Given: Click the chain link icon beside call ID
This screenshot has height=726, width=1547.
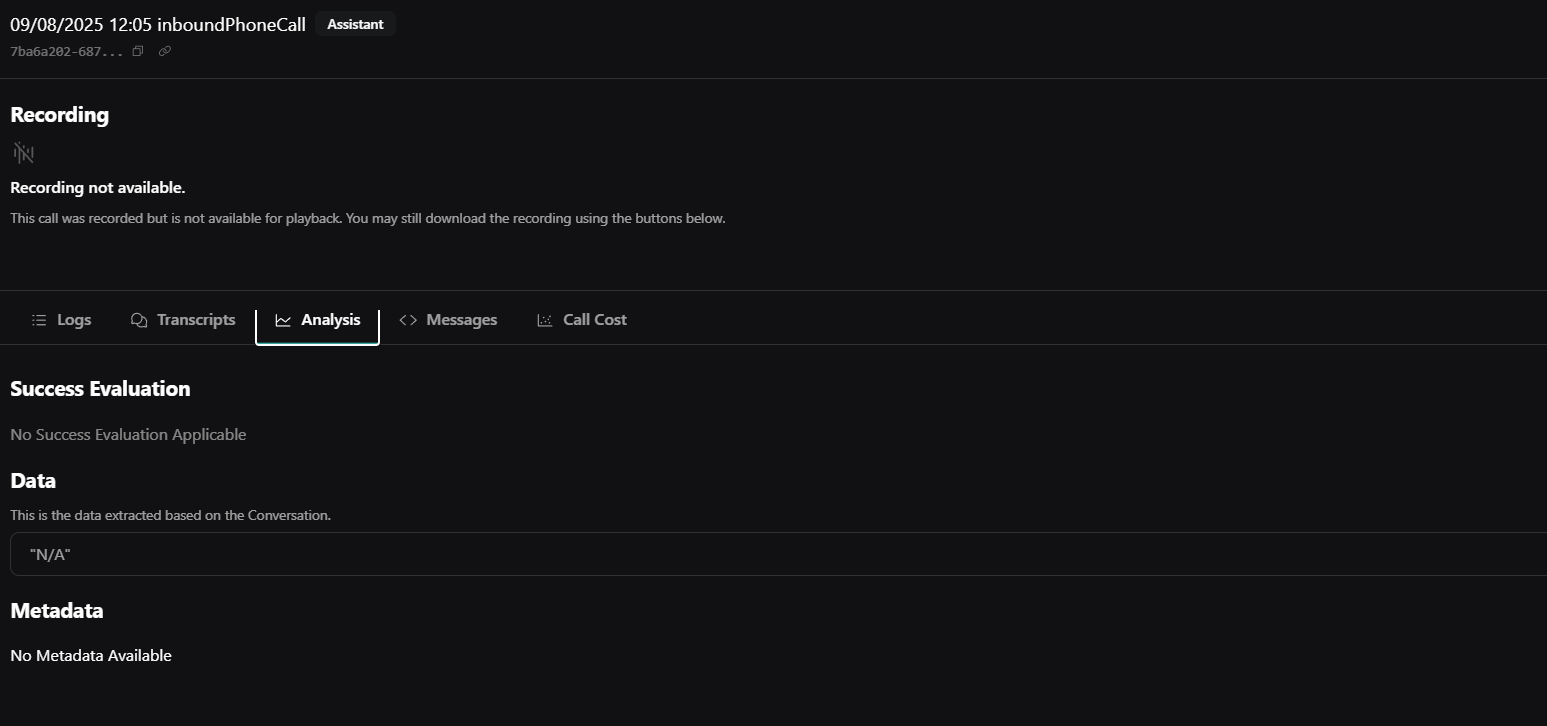Looking at the screenshot, I should tap(165, 51).
